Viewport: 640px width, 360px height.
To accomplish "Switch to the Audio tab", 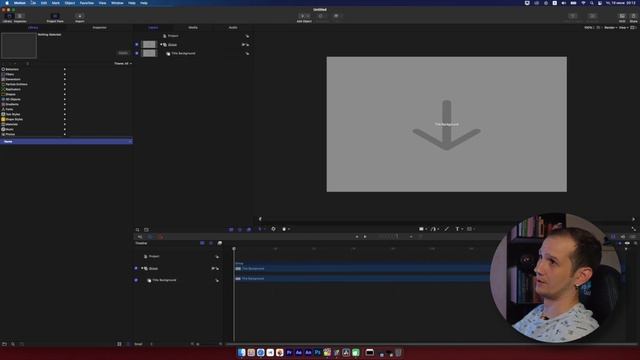I will (x=233, y=28).
